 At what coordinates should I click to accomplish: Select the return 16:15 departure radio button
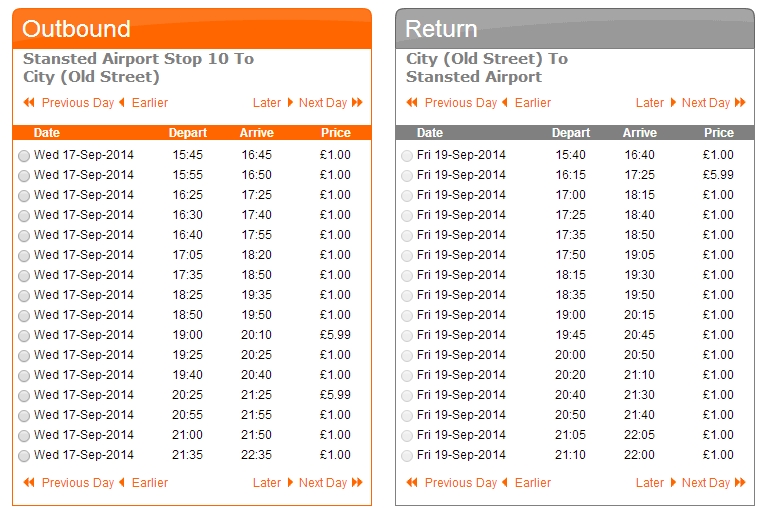click(406, 176)
